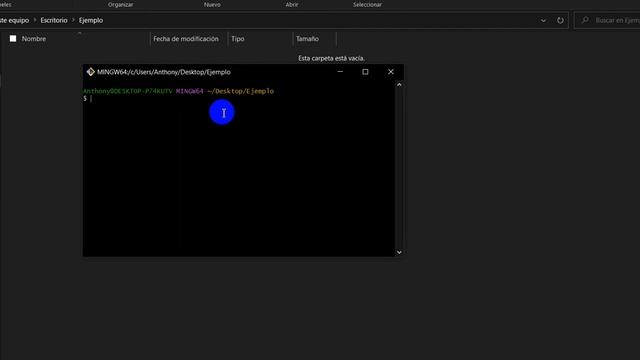Tick the select-all checkbox beside Nombre
The height and width of the screenshot is (360, 640).
point(13,38)
